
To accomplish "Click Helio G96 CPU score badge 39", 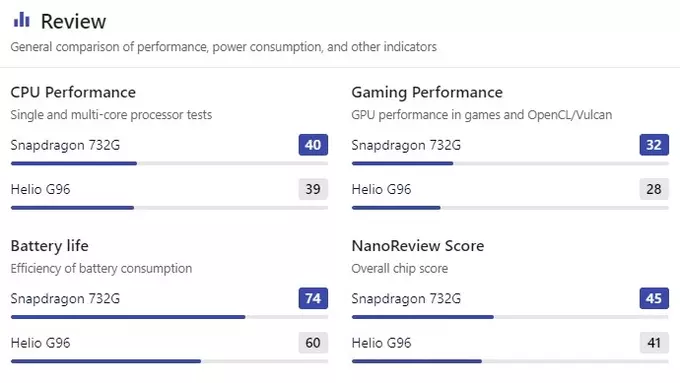I will [313, 189].
